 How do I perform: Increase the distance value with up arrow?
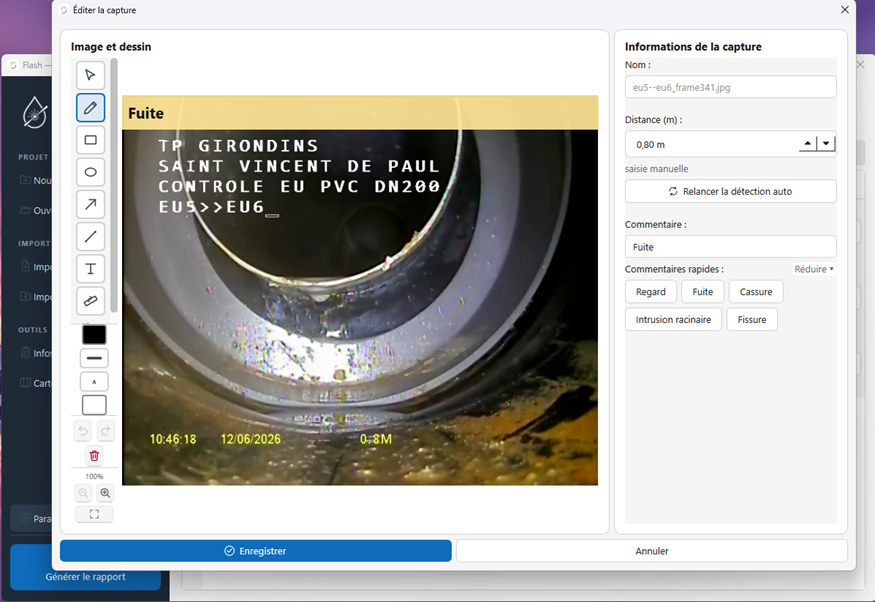(x=807, y=144)
